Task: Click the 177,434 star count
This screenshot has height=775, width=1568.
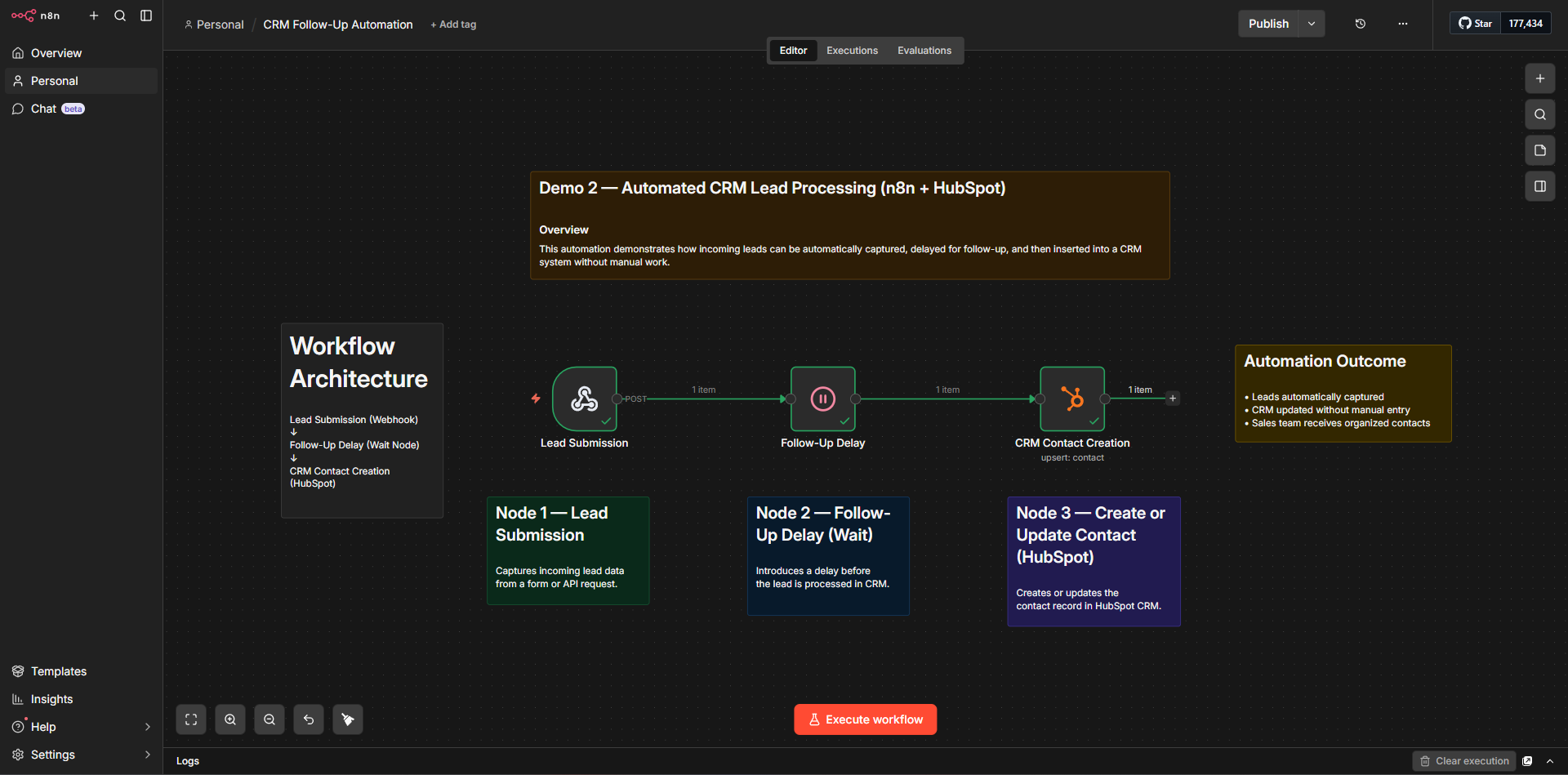Action: 1526,24
